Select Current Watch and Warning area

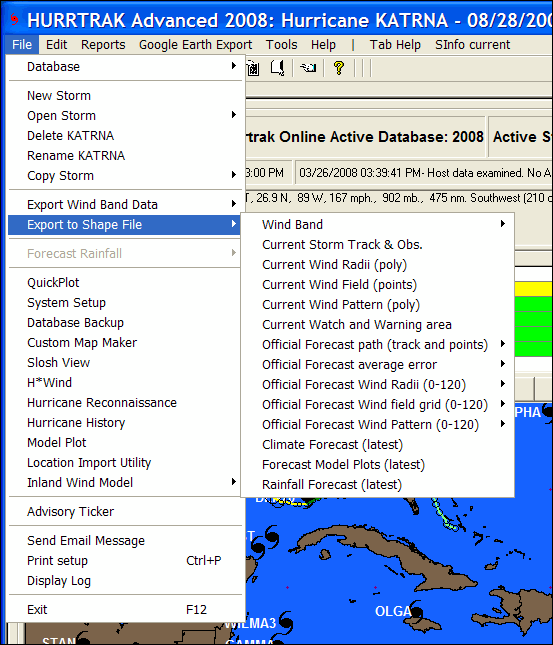[x=377, y=325]
